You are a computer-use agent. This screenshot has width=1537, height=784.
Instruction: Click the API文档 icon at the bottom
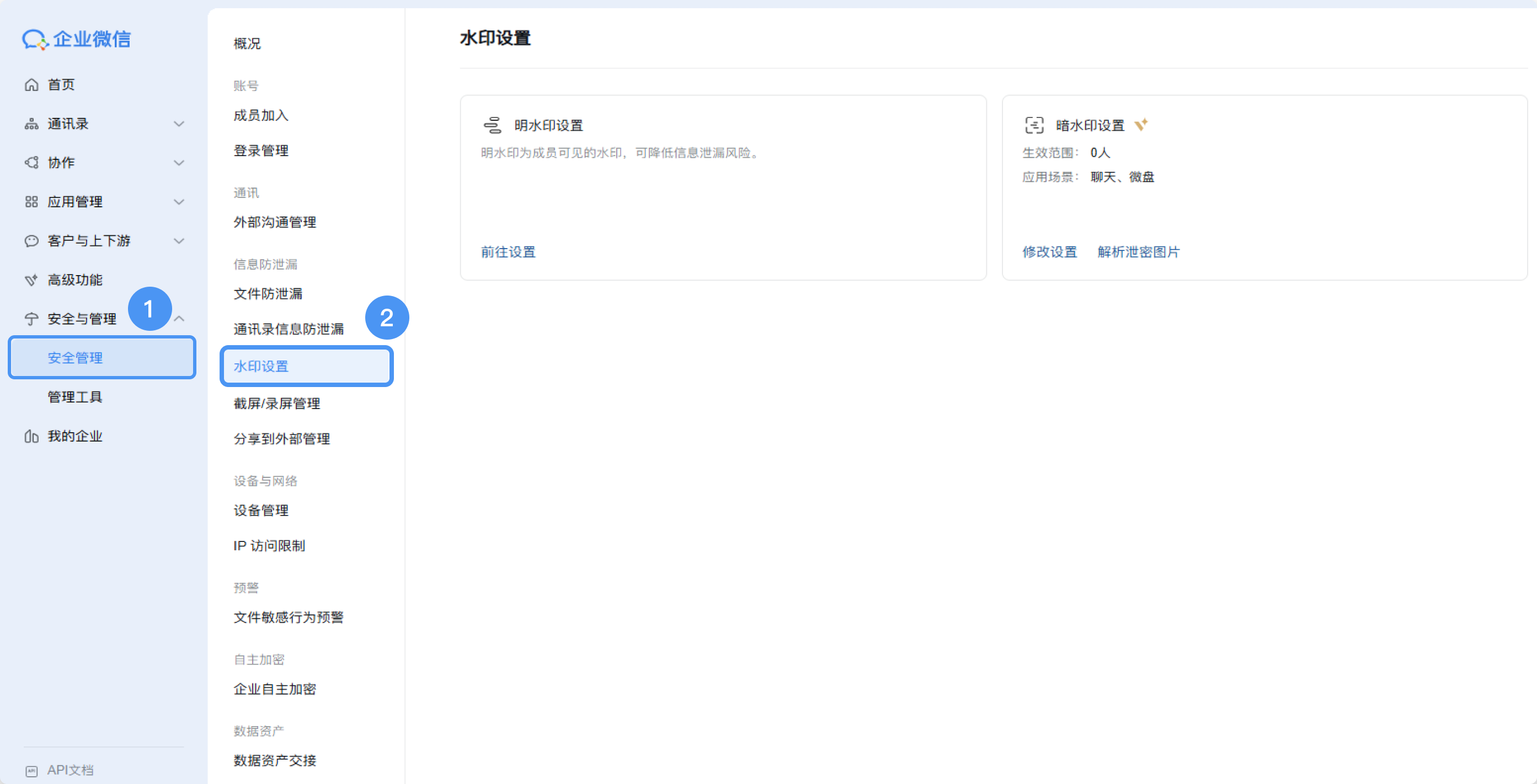[x=31, y=770]
